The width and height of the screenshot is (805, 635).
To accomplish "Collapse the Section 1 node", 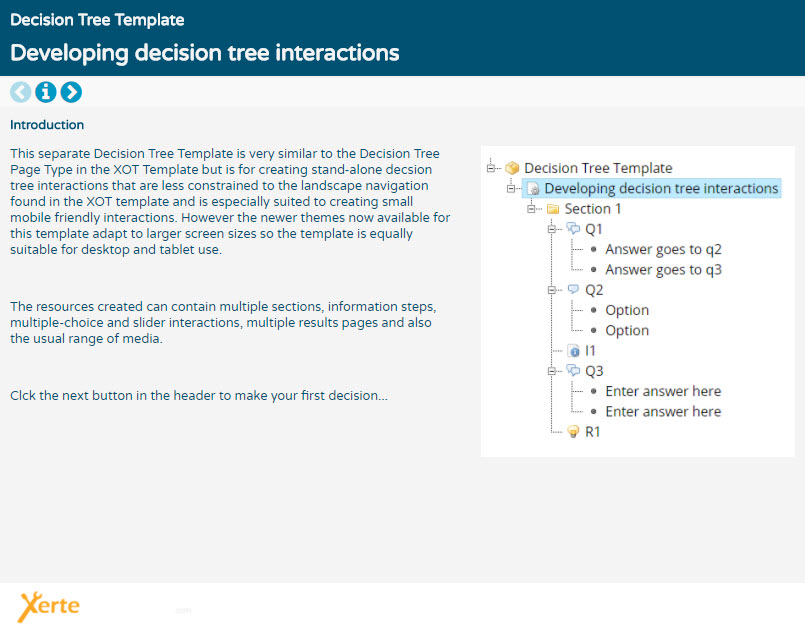I will tap(531, 208).
